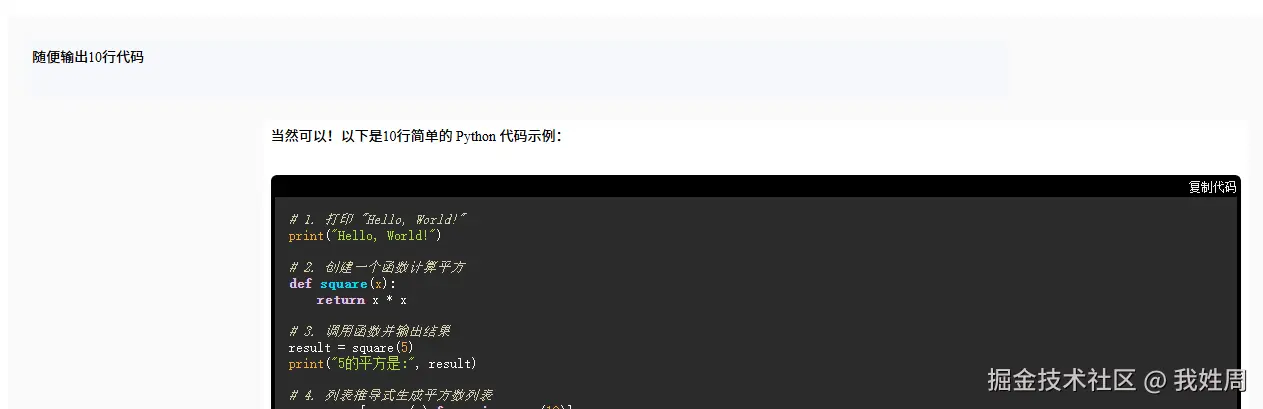Viewport: 1263px width, 409px height.
Task: Click the word Python in the reply
Action: (476, 136)
